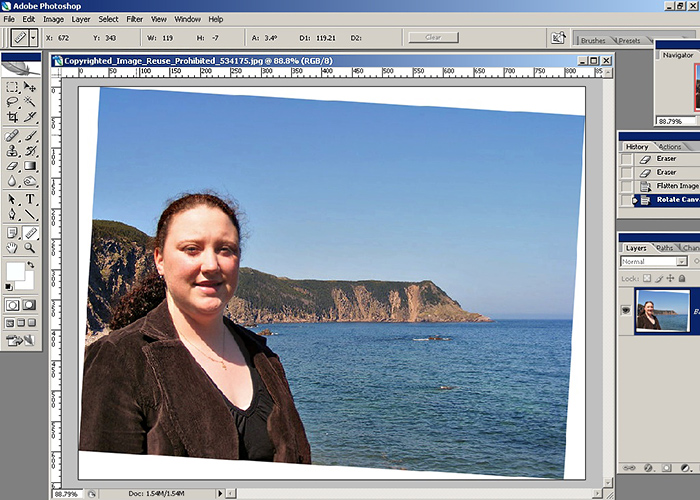Open the Edit menu
This screenshot has width=700, height=500.
[x=29, y=19]
